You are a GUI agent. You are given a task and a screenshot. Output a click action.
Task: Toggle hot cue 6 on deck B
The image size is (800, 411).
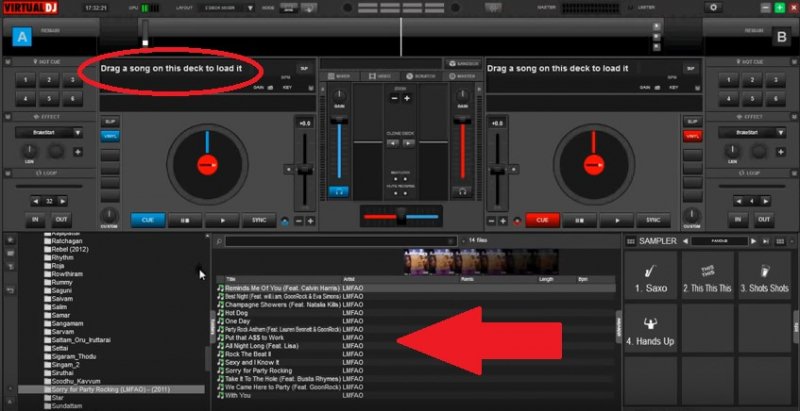tap(776, 98)
